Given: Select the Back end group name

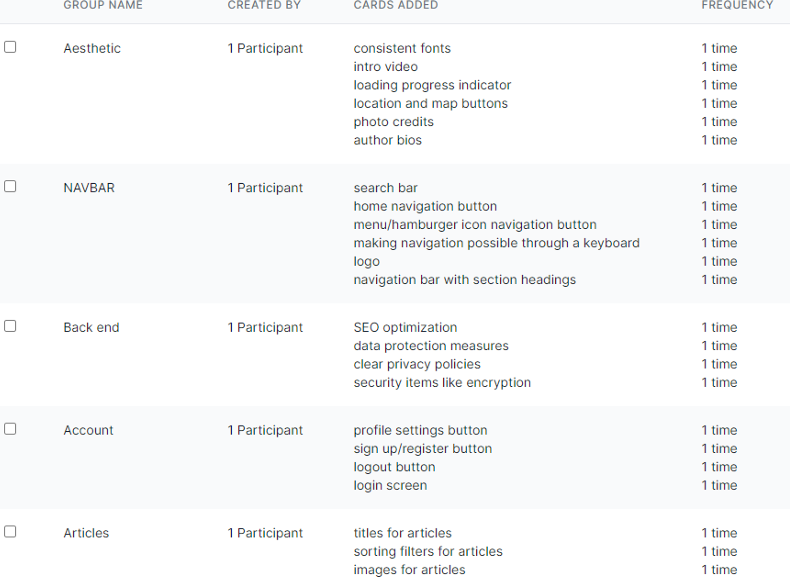Looking at the screenshot, I should pyautogui.click(x=91, y=327).
